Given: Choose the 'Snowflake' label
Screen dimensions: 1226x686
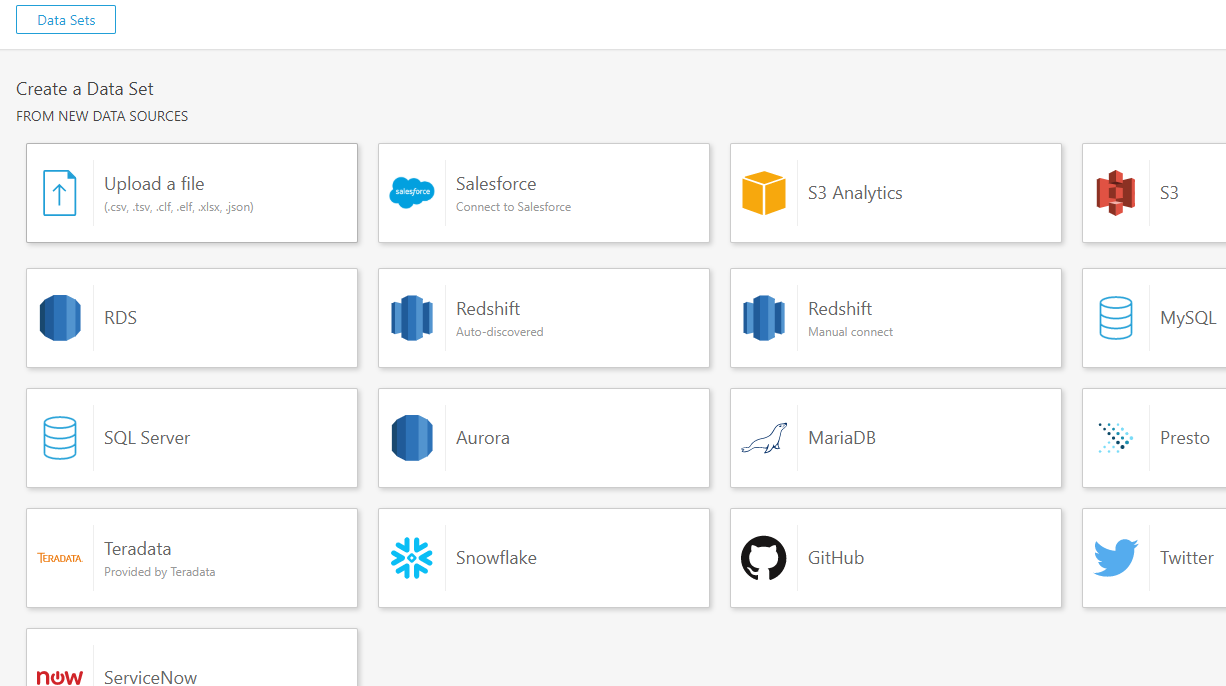Looking at the screenshot, I should 496,558.
